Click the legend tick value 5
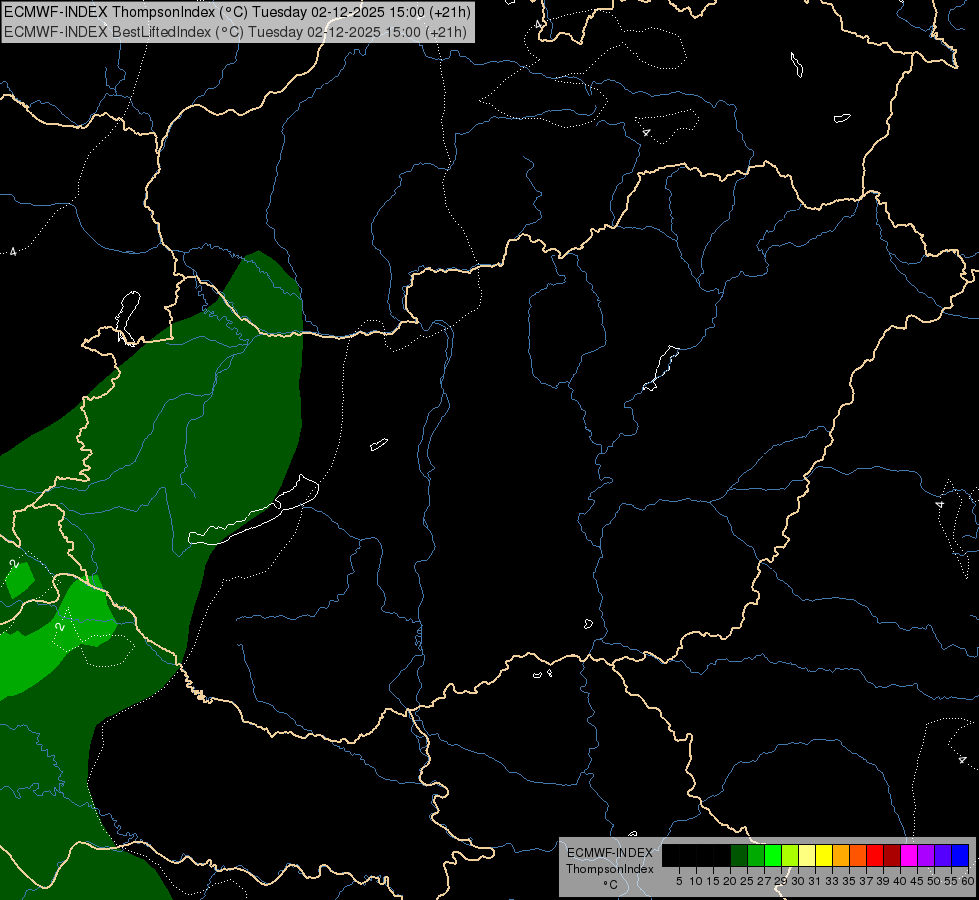 pyautogui.click(x=679, y=881)
